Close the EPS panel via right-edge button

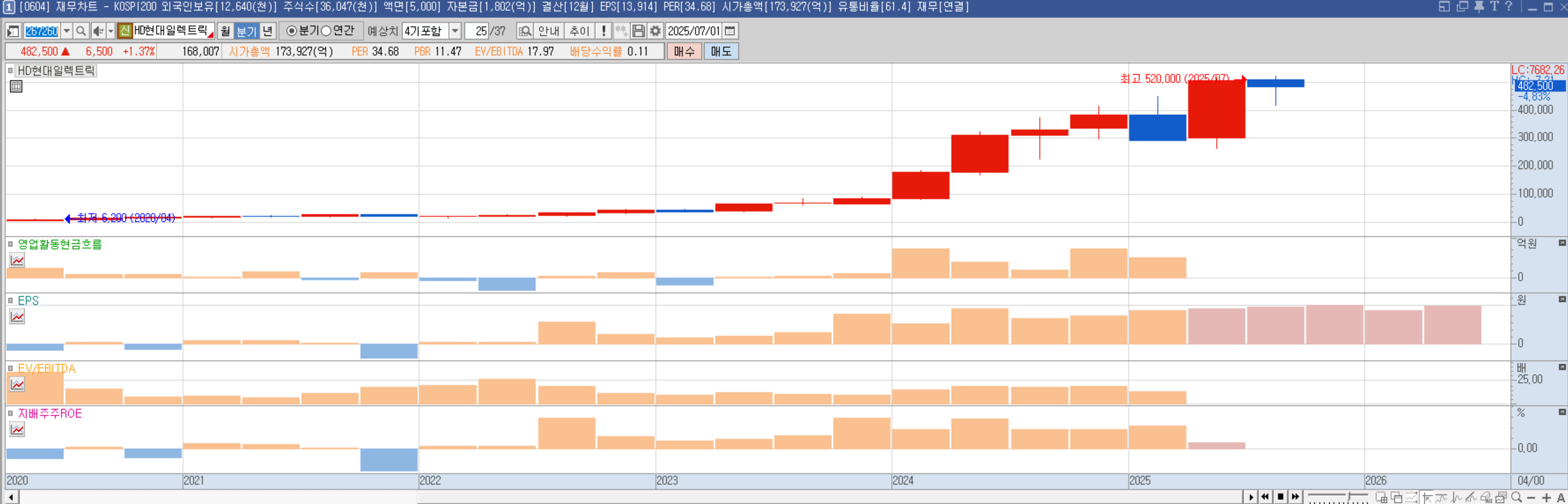(x=1562, y=299)
